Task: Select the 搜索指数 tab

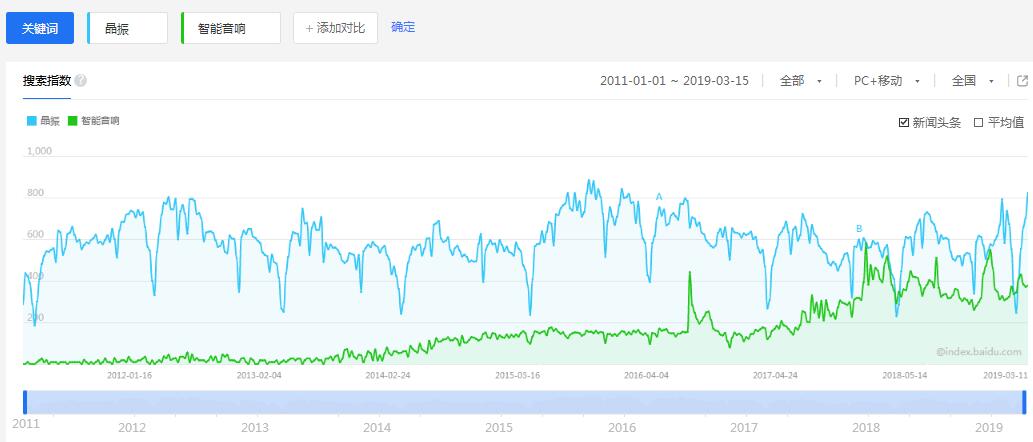Action: point(47,81)
